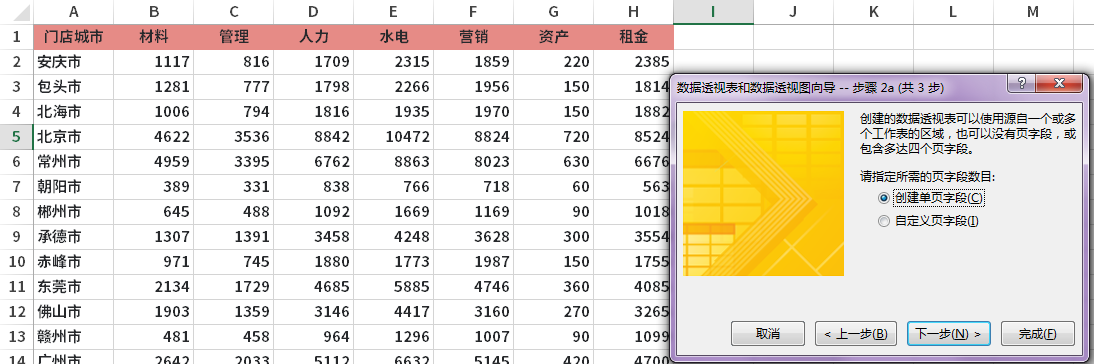Finish wizard with 完成(F) button
The image size is (1094, 364).
pyautogui.click(x=1037, y=333)
